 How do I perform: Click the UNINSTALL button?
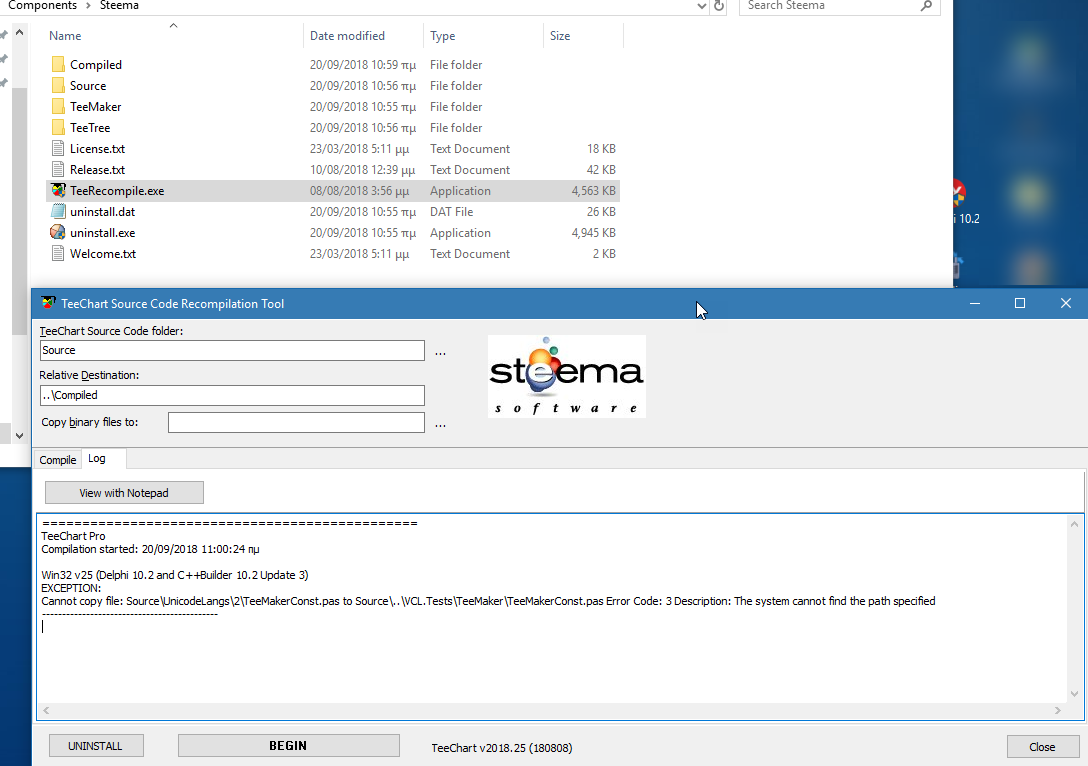[x=96, y=746]
